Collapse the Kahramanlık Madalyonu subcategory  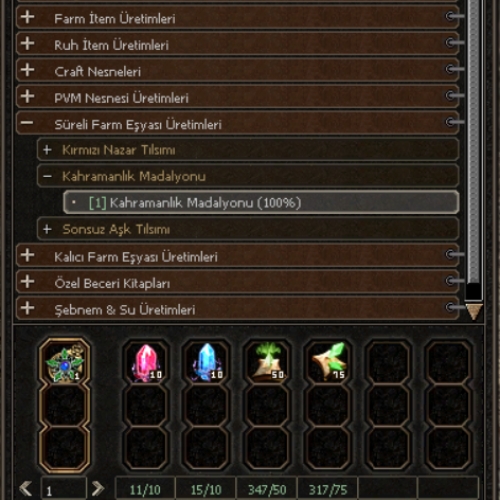pos(248,176)
